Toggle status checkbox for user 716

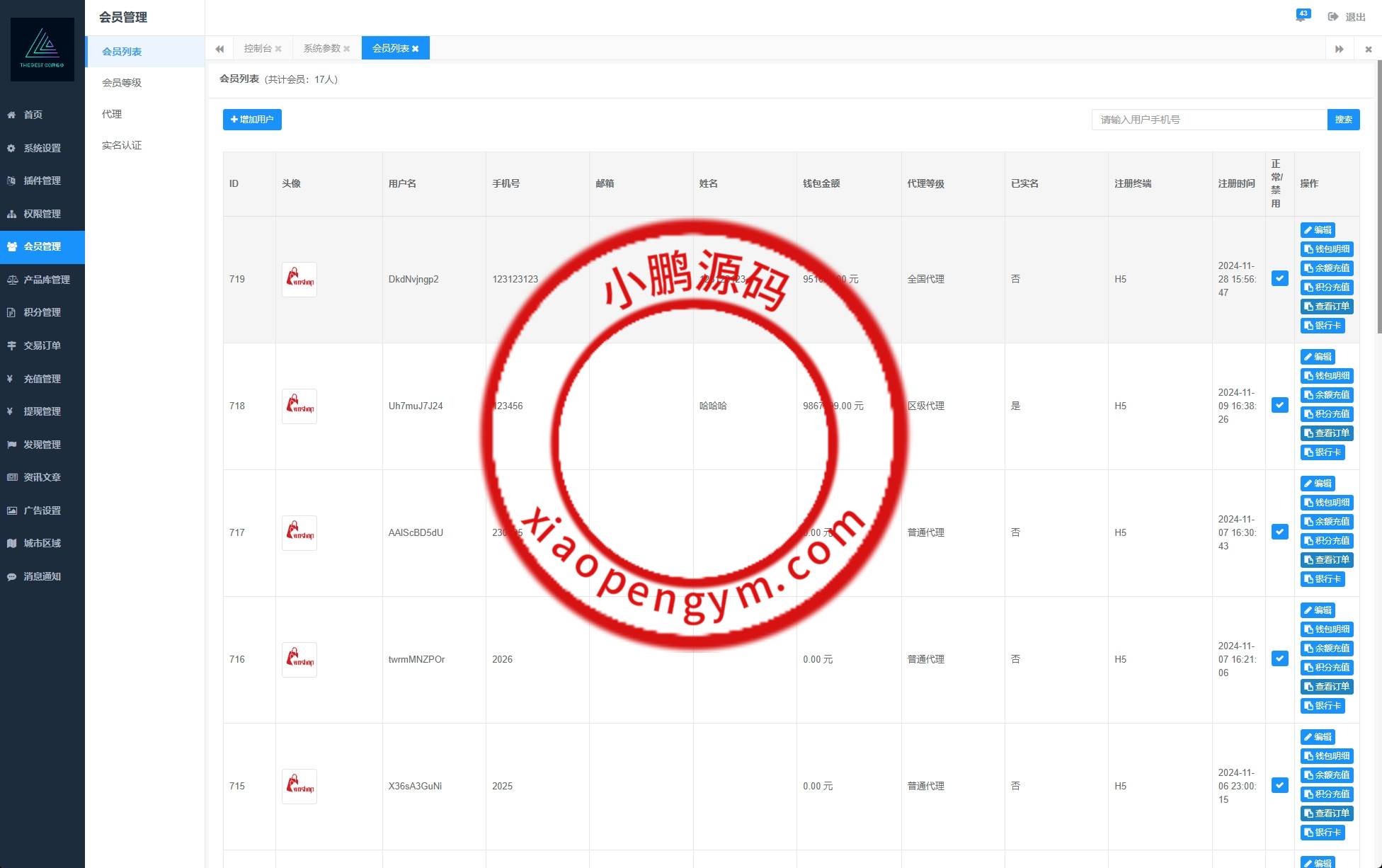point(1279,659)
